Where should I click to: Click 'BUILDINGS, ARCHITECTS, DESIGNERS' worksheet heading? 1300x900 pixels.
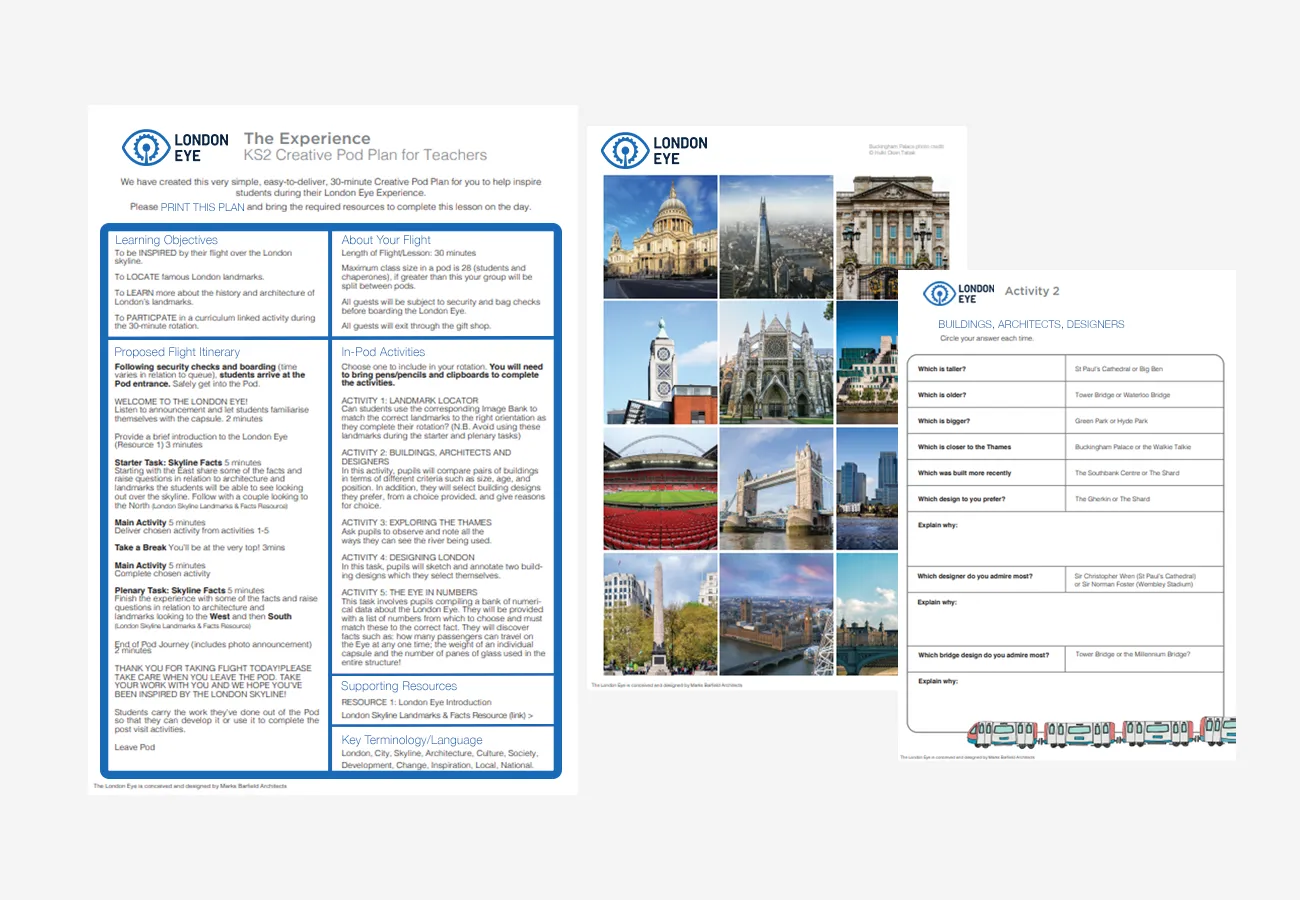click(x=1031, y=324)
